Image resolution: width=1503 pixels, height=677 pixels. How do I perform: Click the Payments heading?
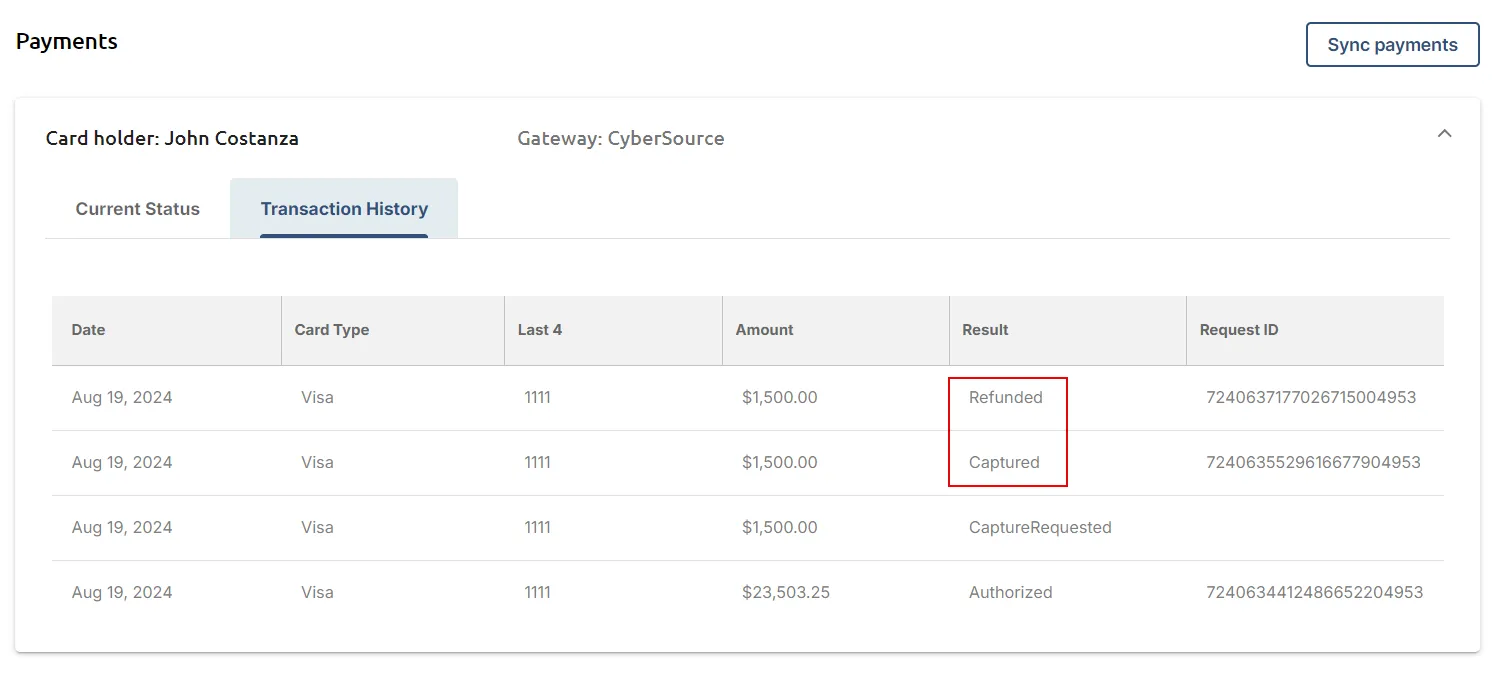point(67,42)
